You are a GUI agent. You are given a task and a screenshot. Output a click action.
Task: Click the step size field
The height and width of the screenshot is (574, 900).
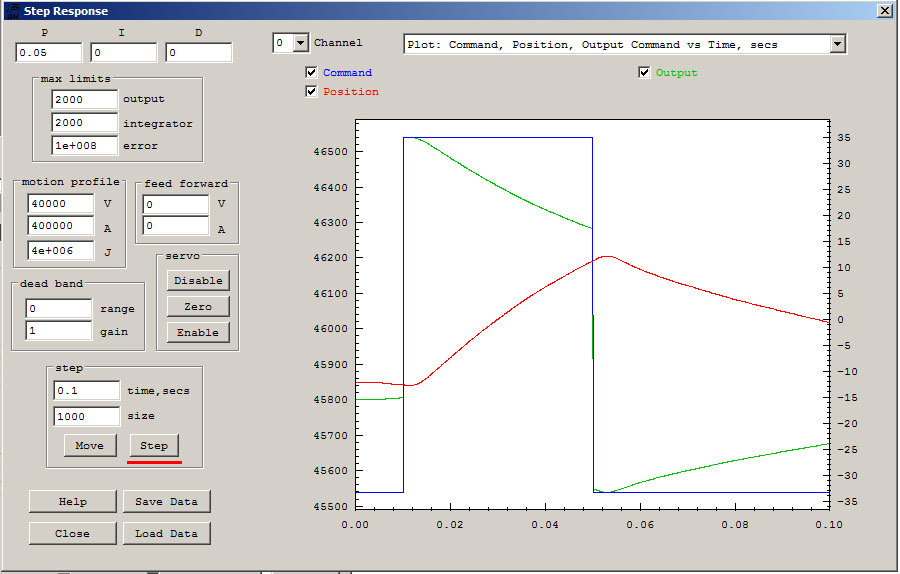[87, 416]
